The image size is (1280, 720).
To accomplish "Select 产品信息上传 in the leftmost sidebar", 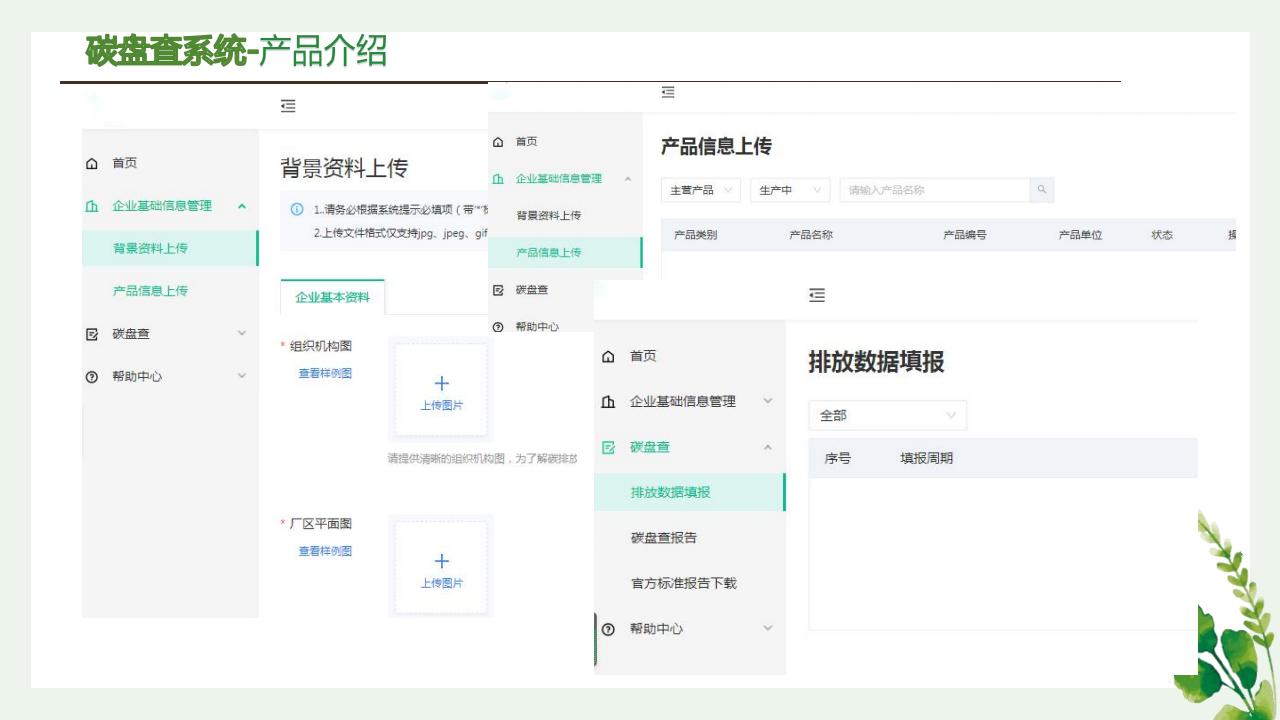I will click(150, 291).
